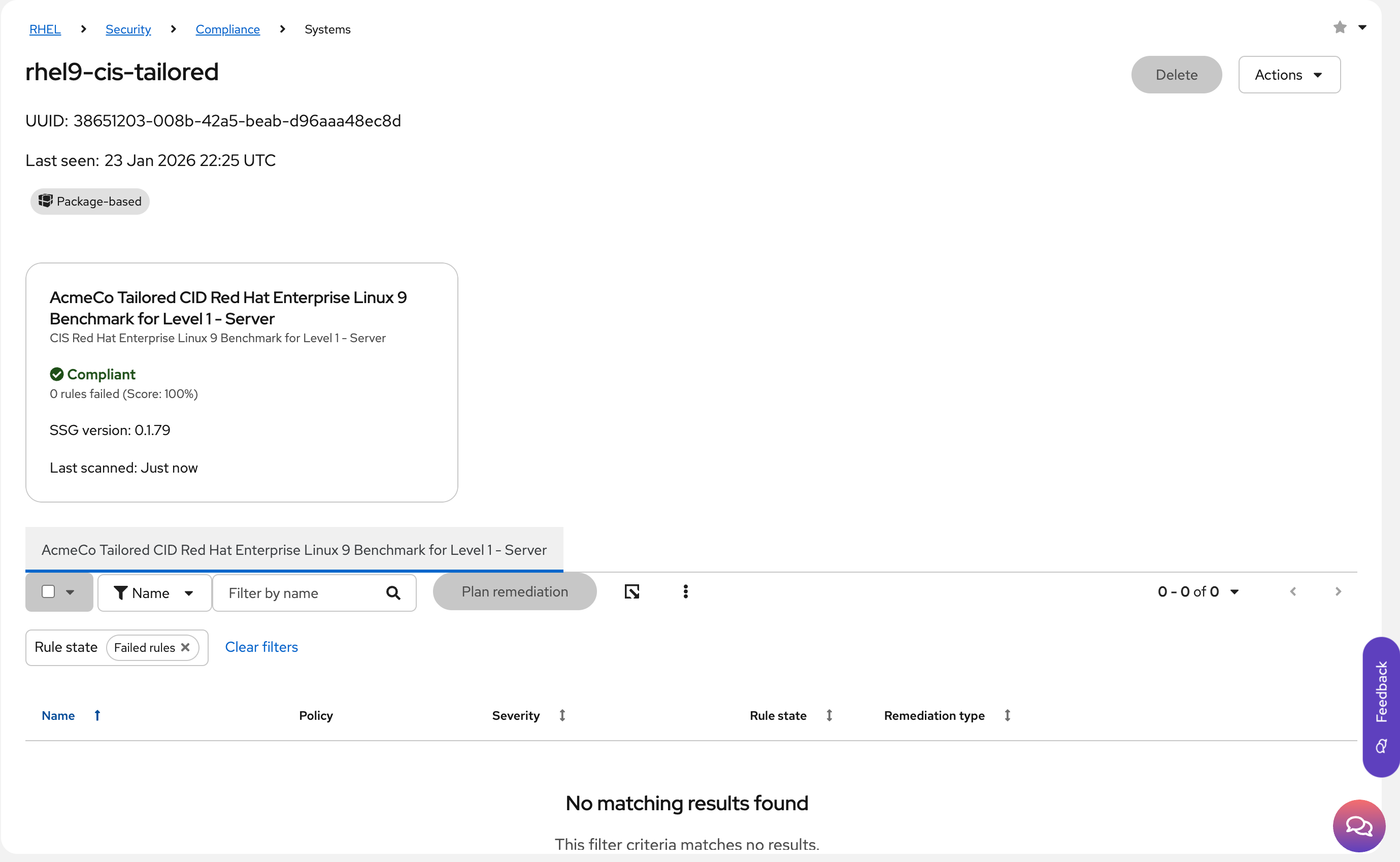This screenshot has width=1400, height=862.
Task: Expand the bulk select dropdown caret
Action: (x=70, y=592)
